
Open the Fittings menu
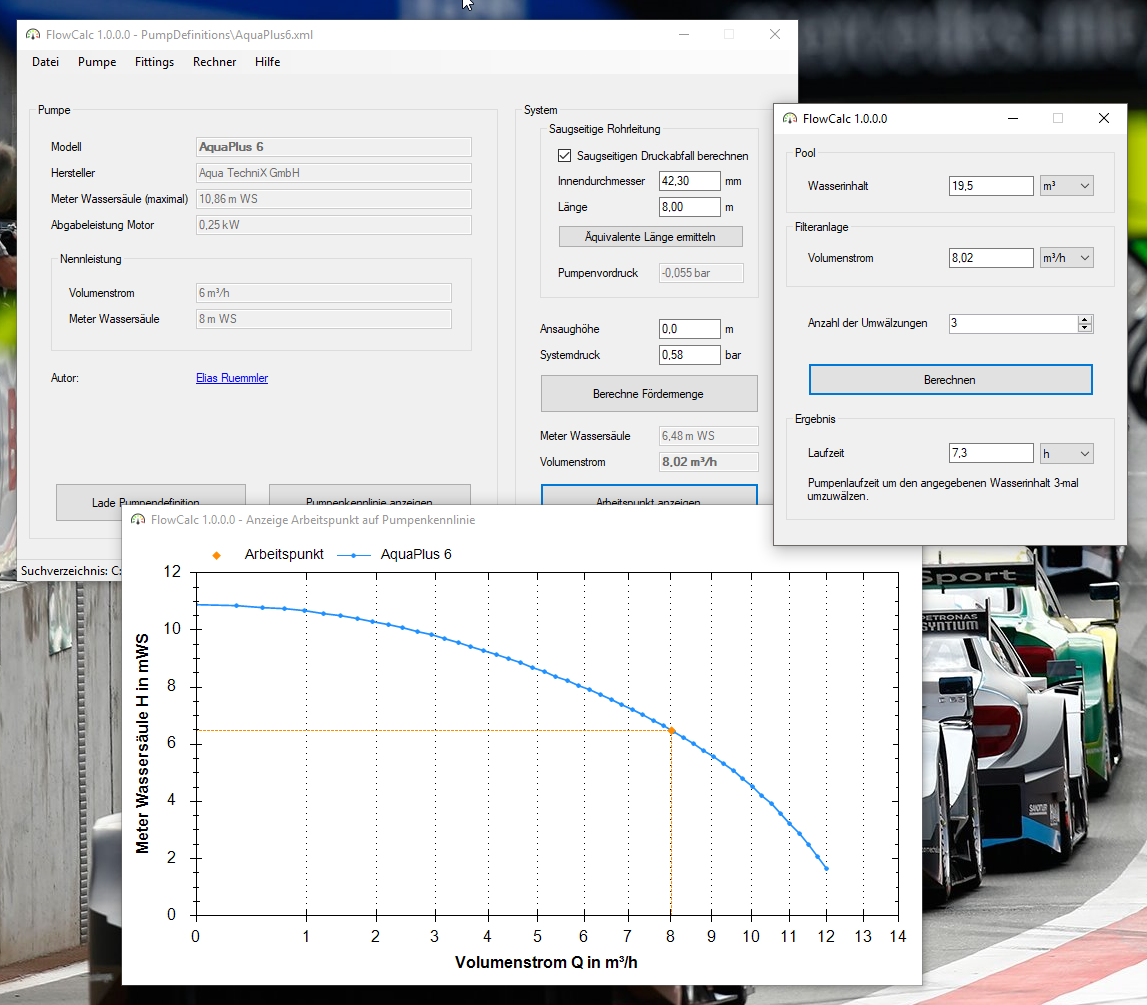tap(154, 62)
